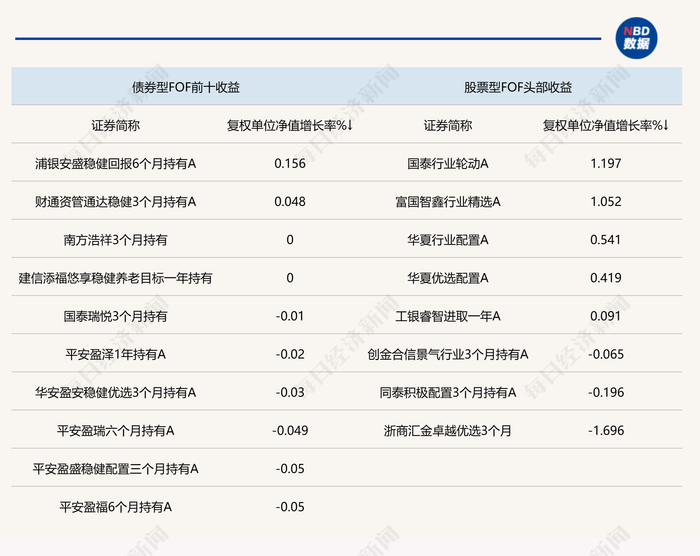
Task: Select 华夏行业配置A
Action: (x=448, y=240)
